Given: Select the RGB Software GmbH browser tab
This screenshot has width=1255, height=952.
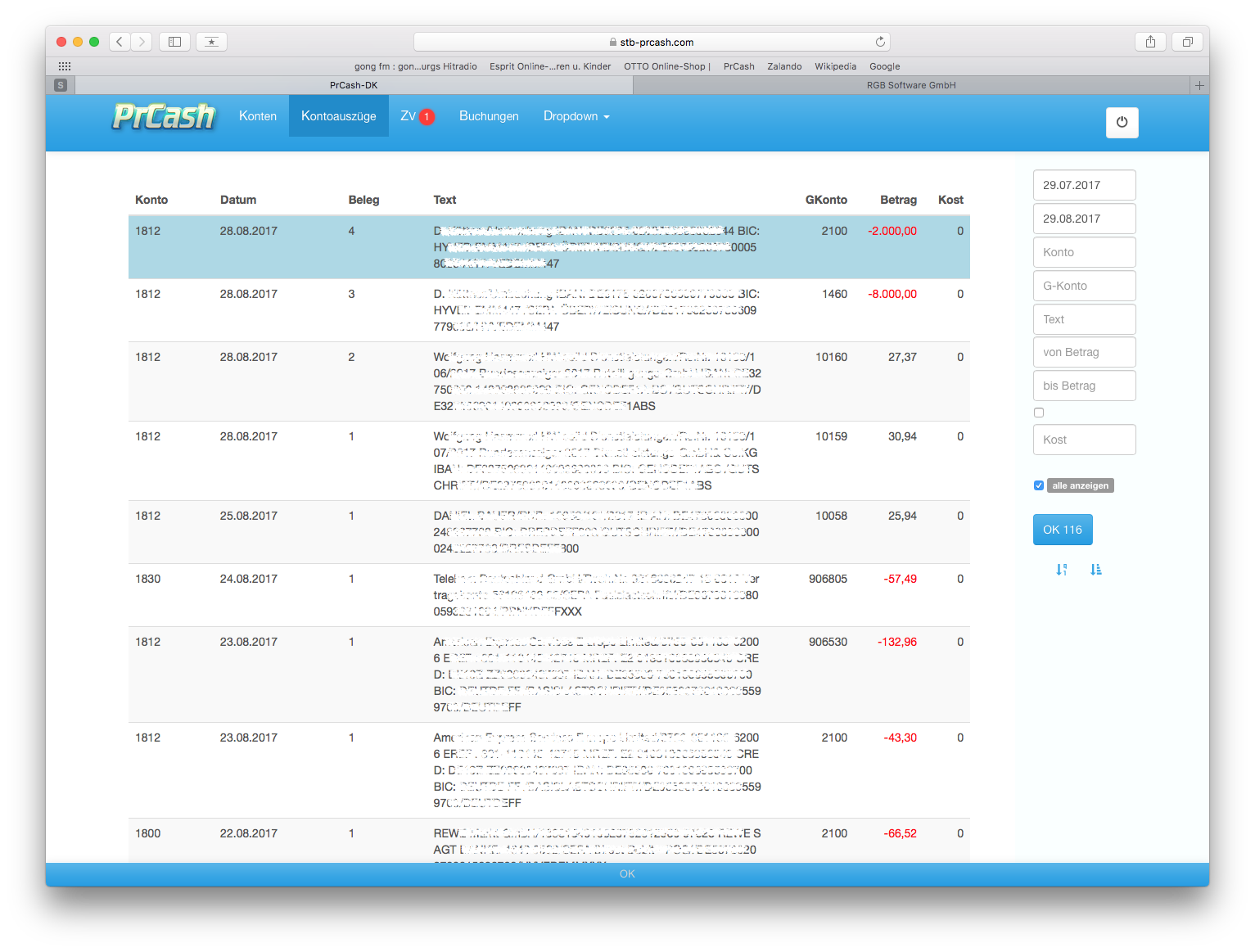Looking at the screenshot, I should point(910,85).
